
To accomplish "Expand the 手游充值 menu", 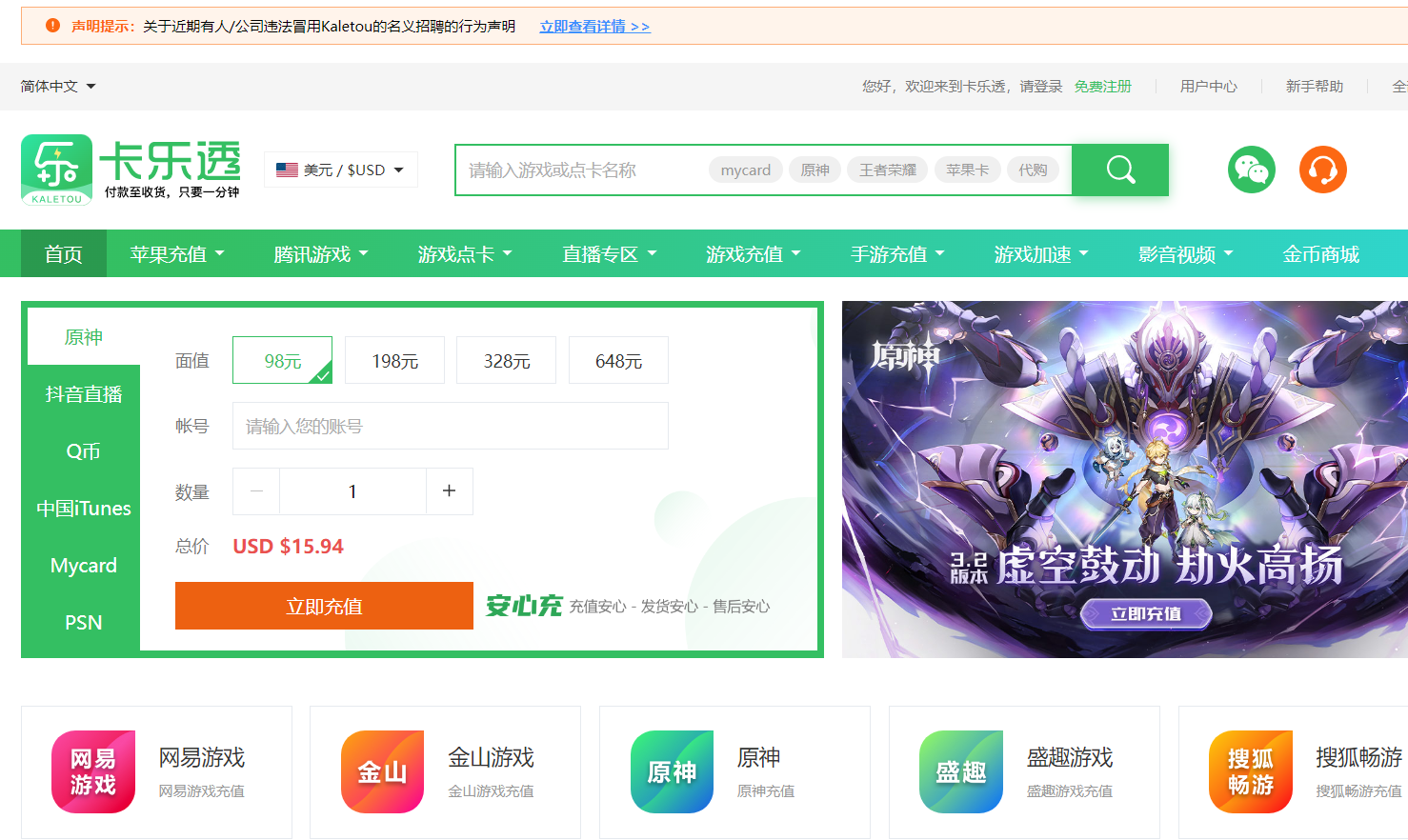I will click(x=897, y=254).
